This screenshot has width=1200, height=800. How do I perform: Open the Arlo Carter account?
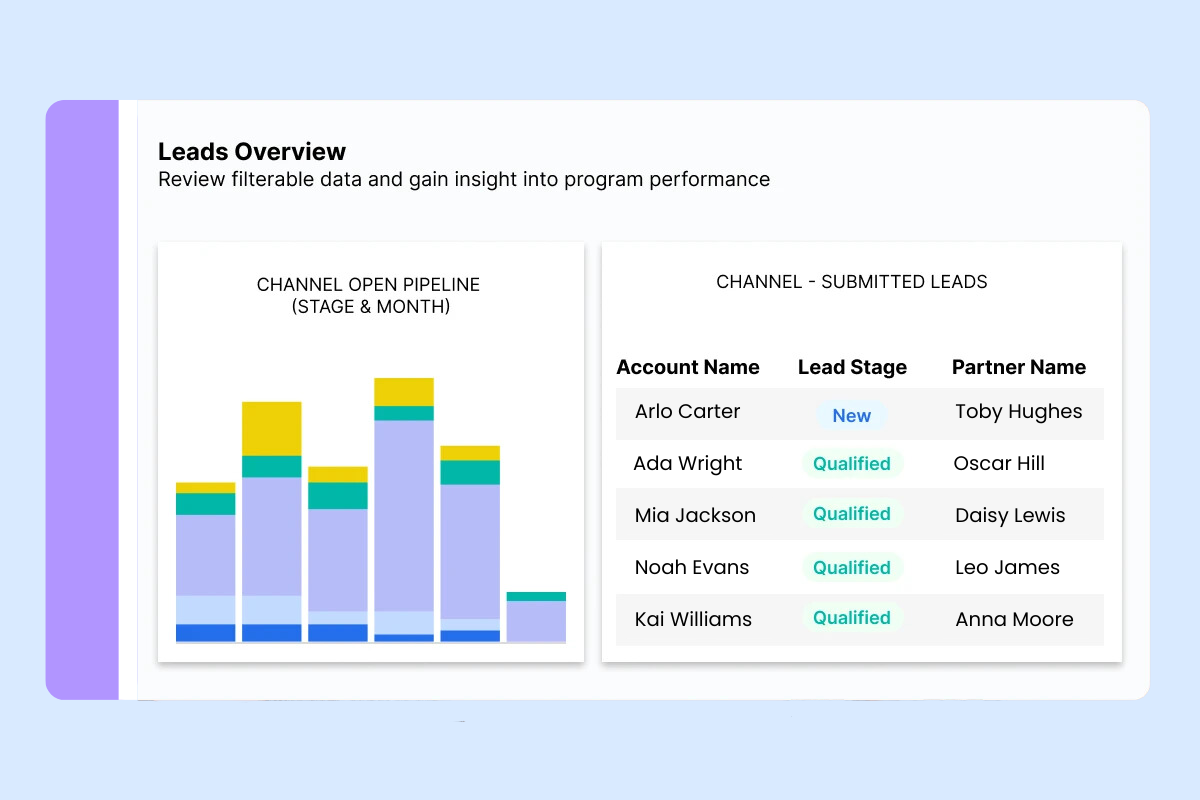[x=687, y=411]
